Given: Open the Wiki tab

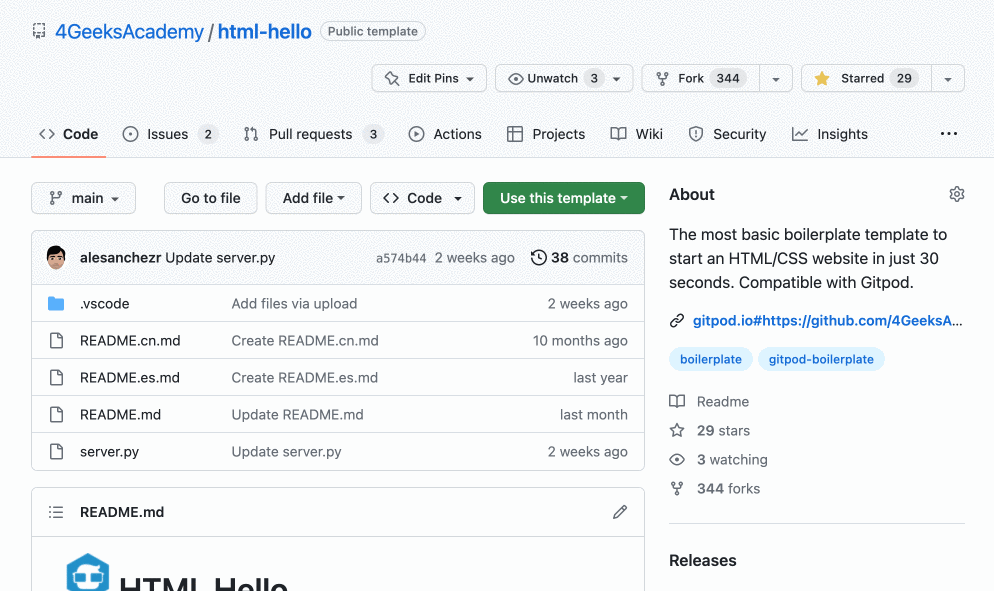Looking at the screenshot, I should point(636,134).
